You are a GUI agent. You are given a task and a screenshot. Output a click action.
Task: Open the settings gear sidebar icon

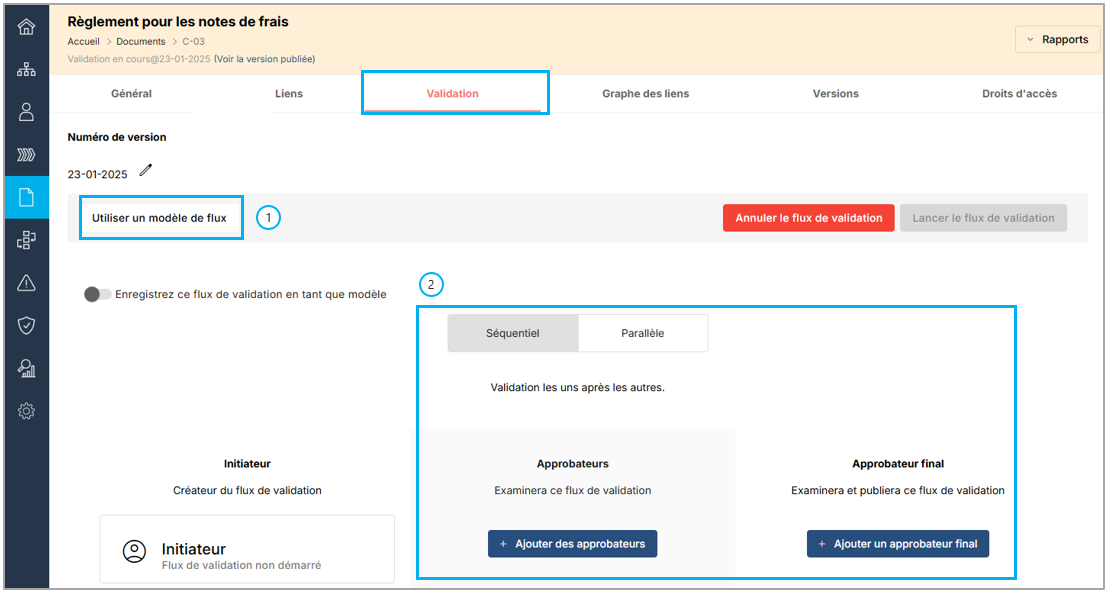coord(27,411)
